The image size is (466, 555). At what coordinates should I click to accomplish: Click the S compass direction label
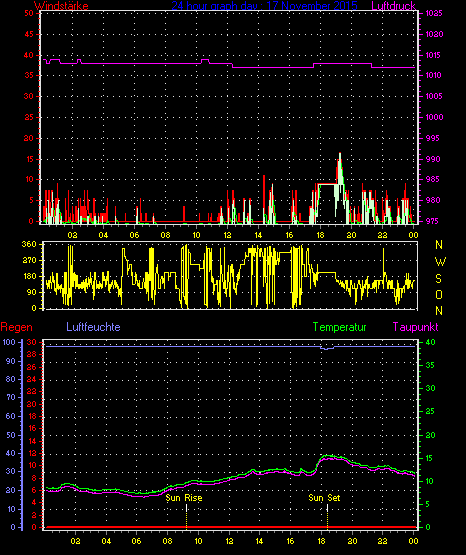tap(439, 279)
